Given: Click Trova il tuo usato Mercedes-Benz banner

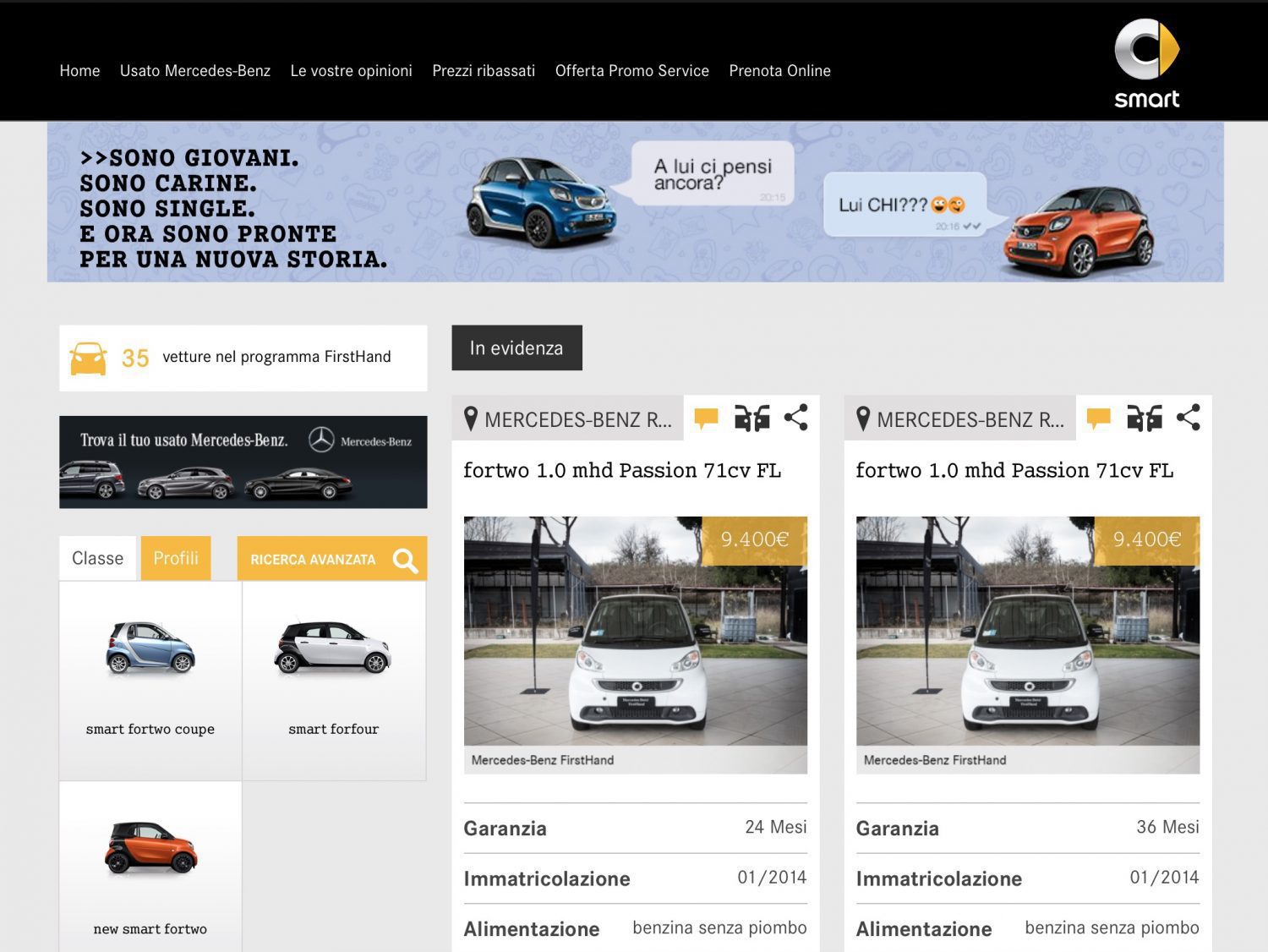Looking at the screenshot, I should tap(243, 462).
